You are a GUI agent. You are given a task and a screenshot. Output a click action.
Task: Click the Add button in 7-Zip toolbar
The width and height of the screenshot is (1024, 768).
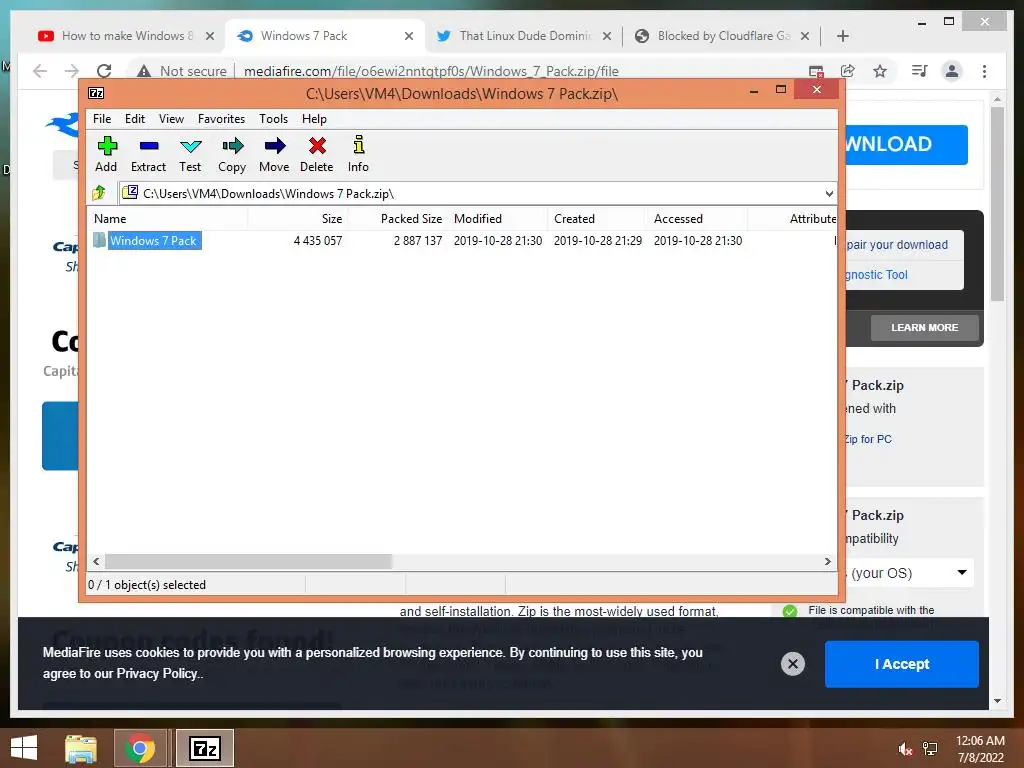pyautogui.click(x=106, y=155)
